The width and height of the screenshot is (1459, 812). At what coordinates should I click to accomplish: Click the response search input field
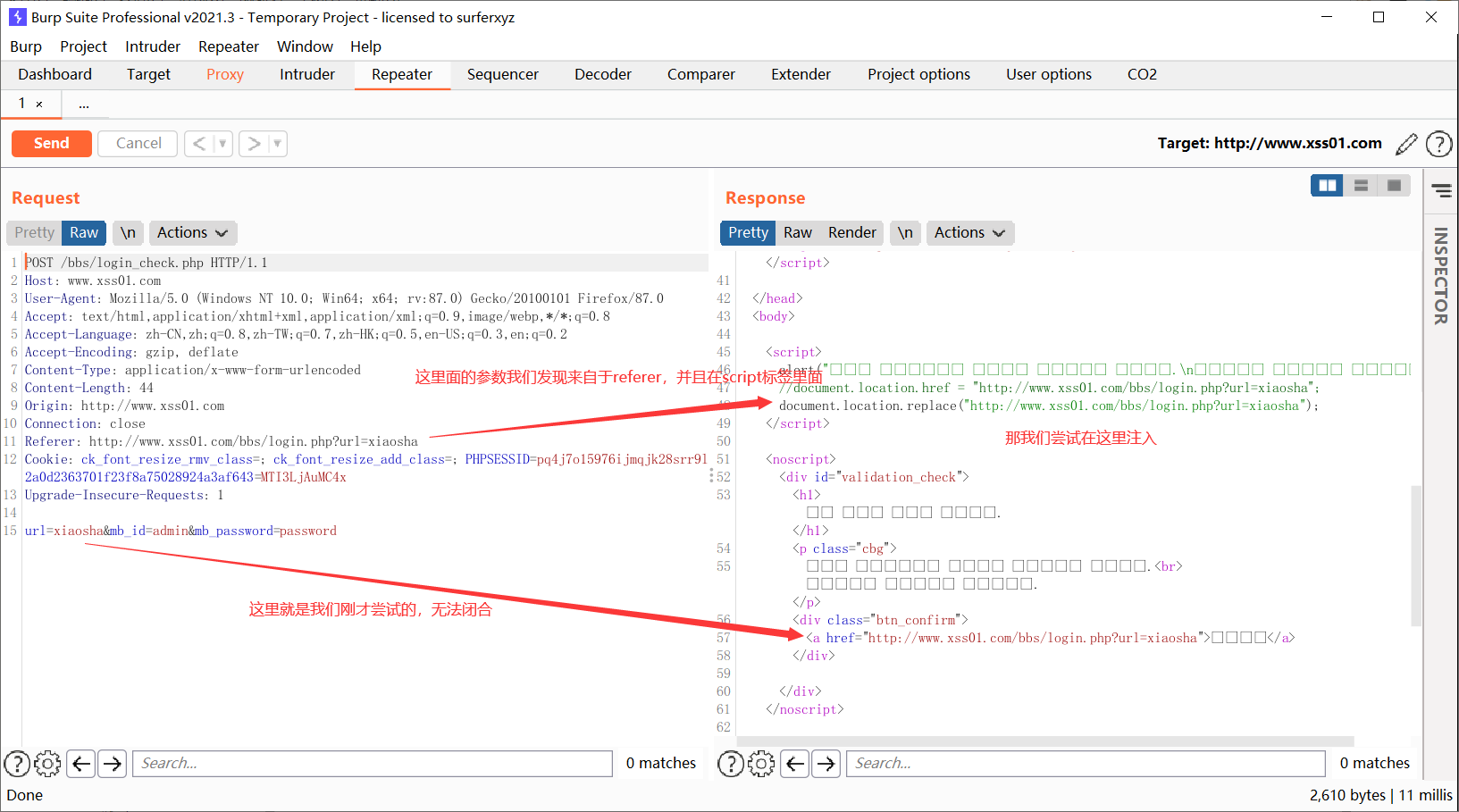click(x=1086, y=764)
